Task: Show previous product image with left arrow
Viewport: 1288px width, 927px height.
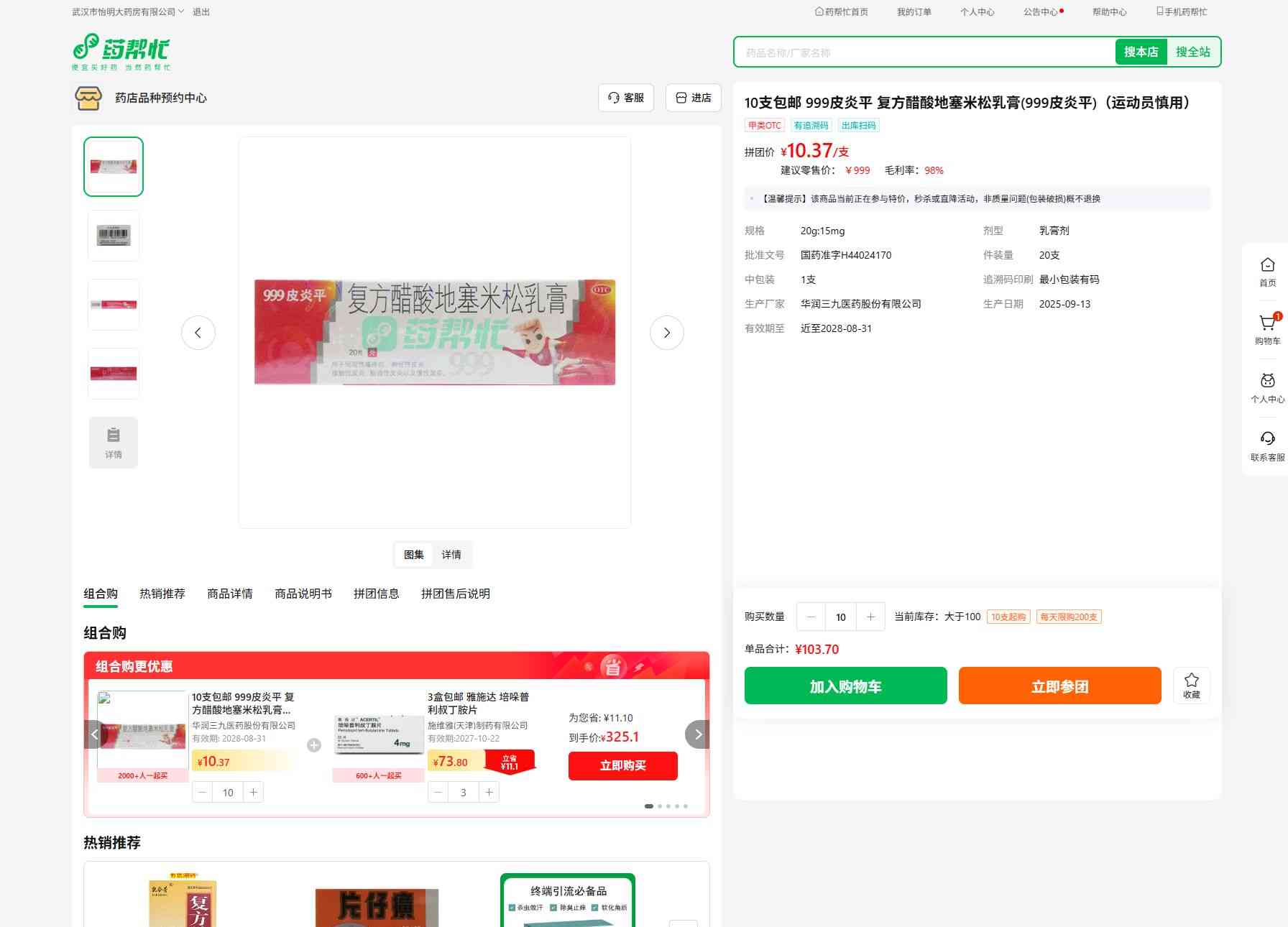Action: [x=198, y=333]
